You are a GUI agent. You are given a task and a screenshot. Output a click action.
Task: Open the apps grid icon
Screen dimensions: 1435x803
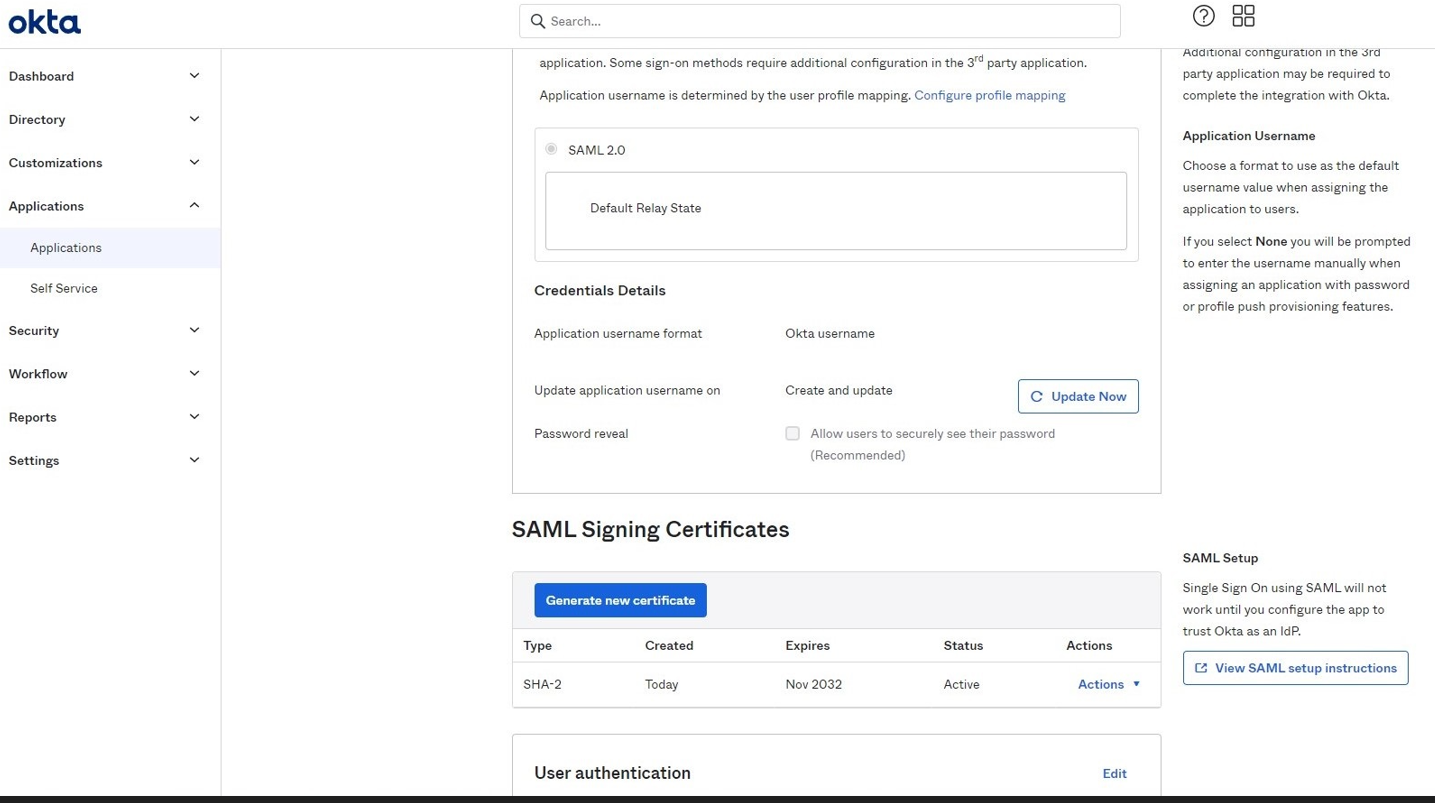[x=1243, y=16]
